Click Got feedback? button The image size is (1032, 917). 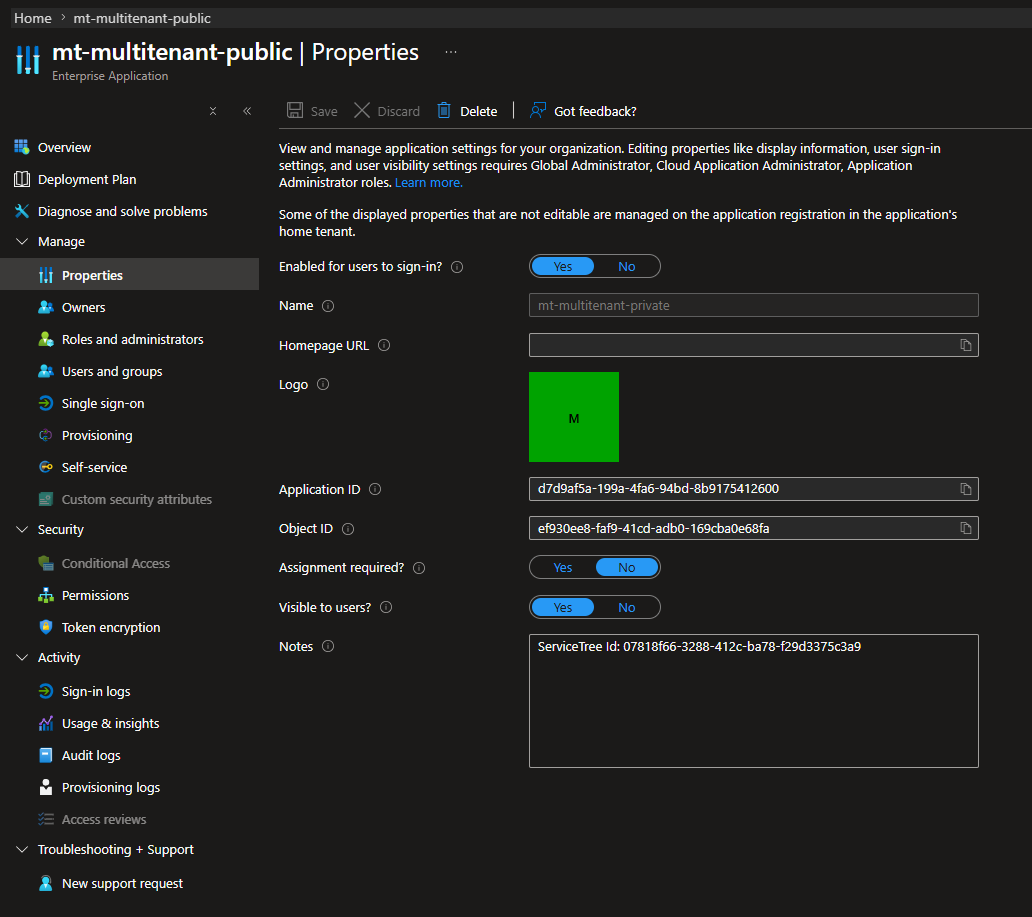click(x=583, y=111)
